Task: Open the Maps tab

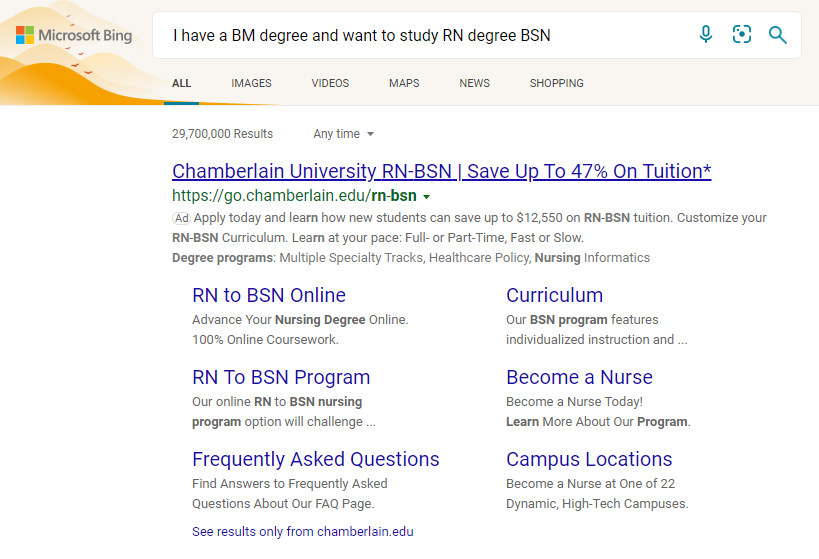Action: point(404,84)
